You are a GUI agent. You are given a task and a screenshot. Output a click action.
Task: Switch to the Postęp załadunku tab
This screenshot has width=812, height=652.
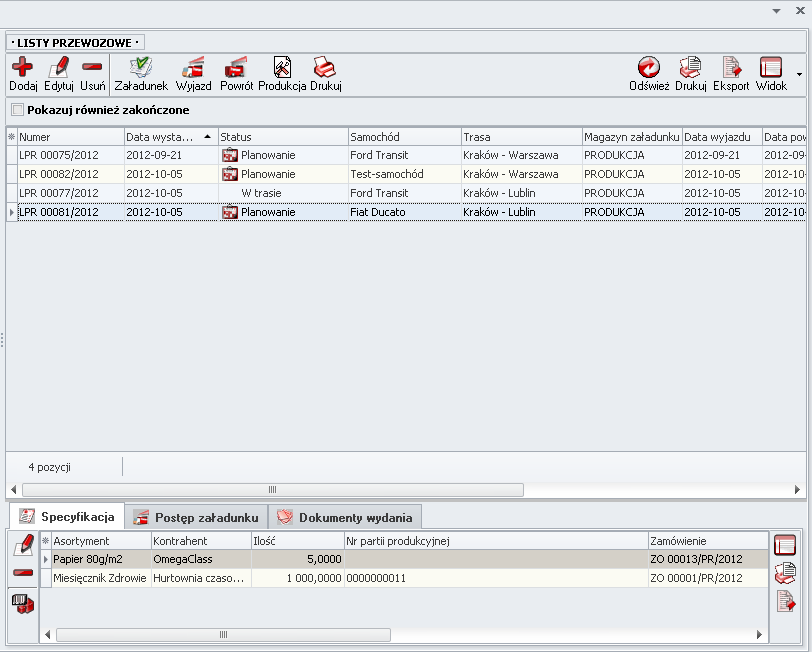pyautogui.click(x=196, y=517)
